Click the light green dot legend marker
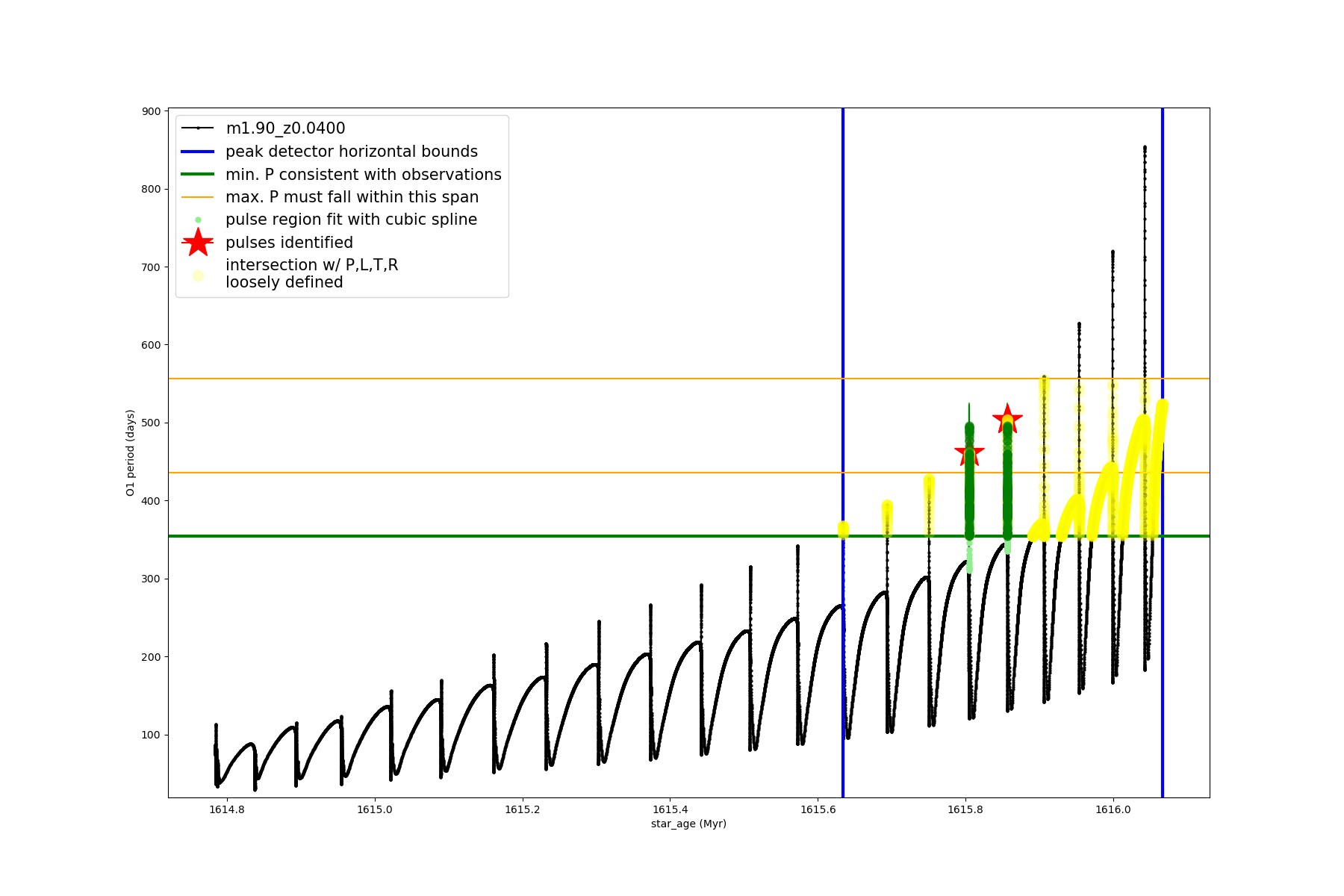 pos(198,220)
